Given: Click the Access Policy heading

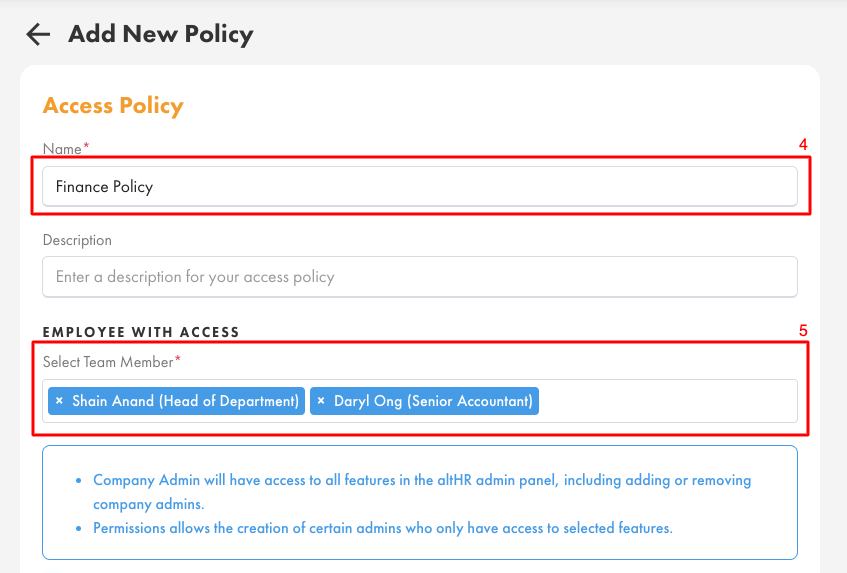Looking at the screenshot, I should (x=113, y=105).
